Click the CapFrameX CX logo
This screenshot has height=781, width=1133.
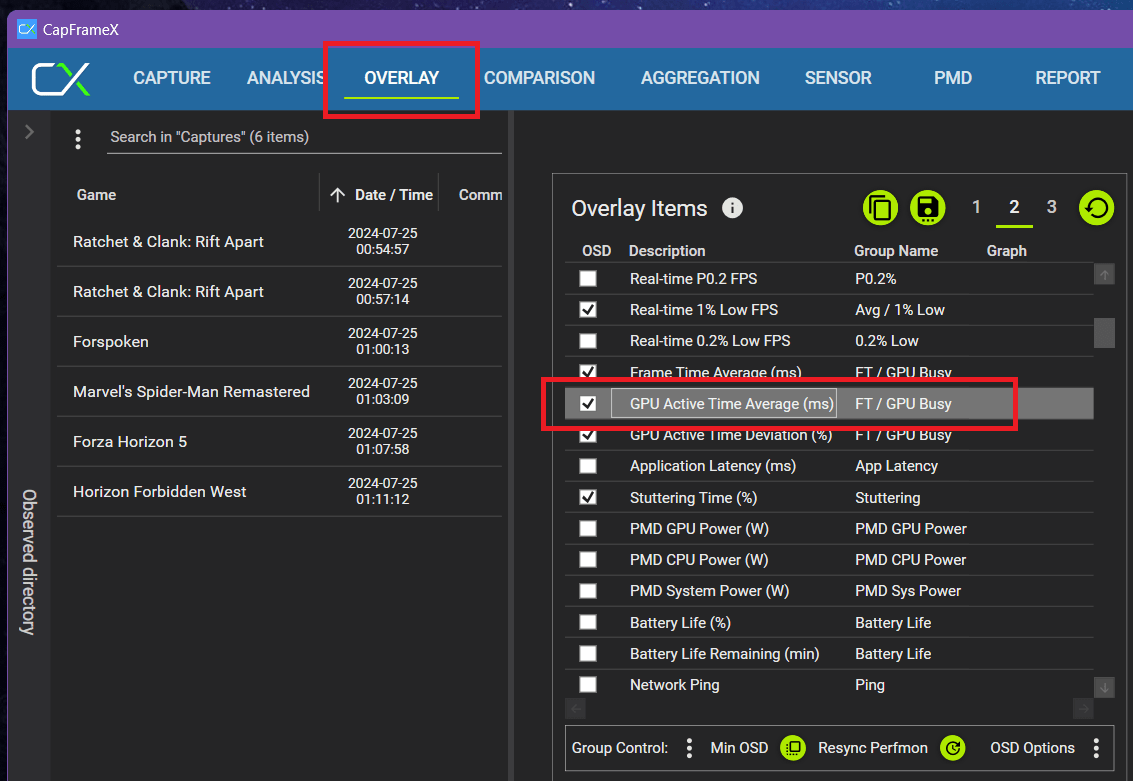(61, 79)
